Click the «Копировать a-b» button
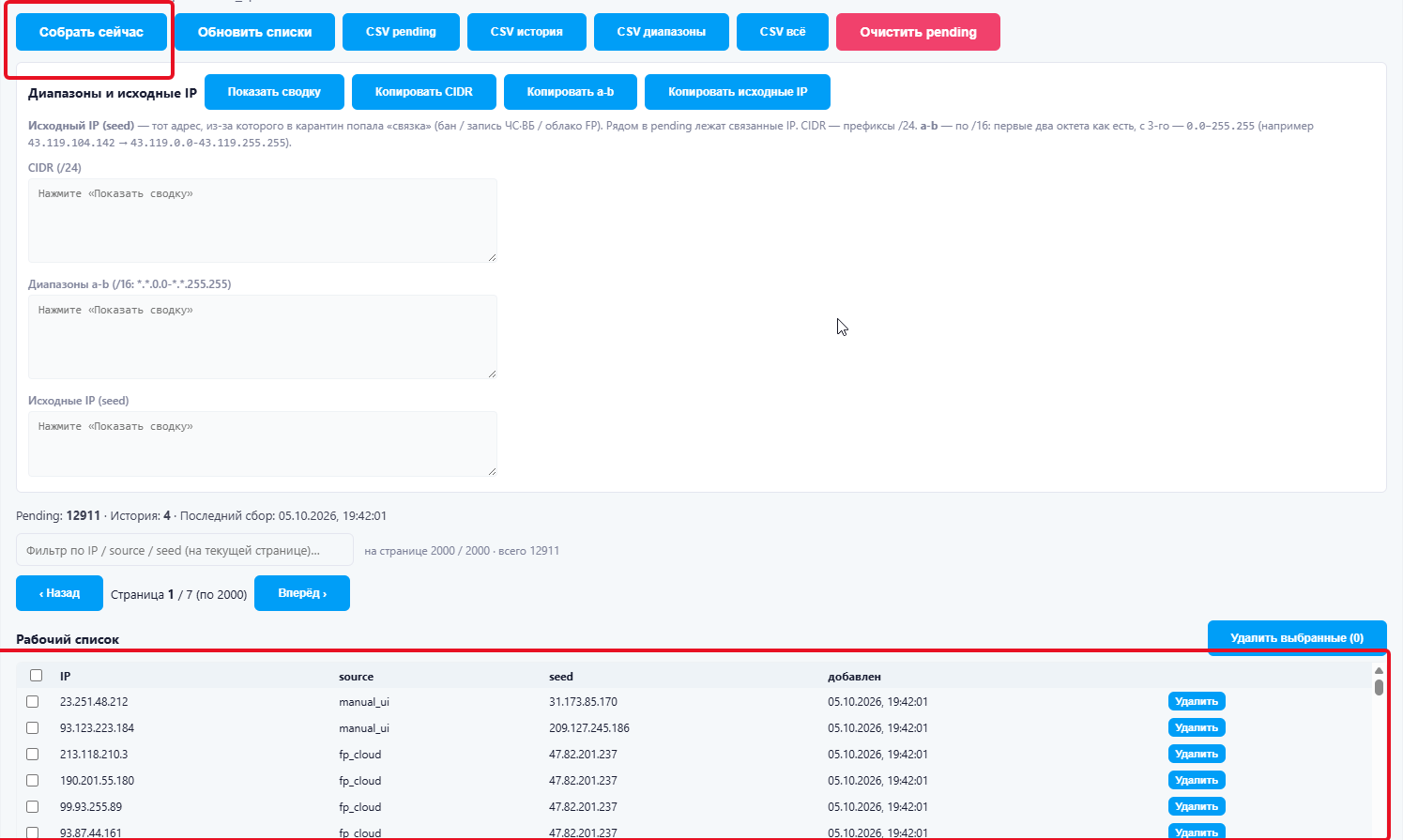This screenshot has width=1403, height=840. click(571, 92)
